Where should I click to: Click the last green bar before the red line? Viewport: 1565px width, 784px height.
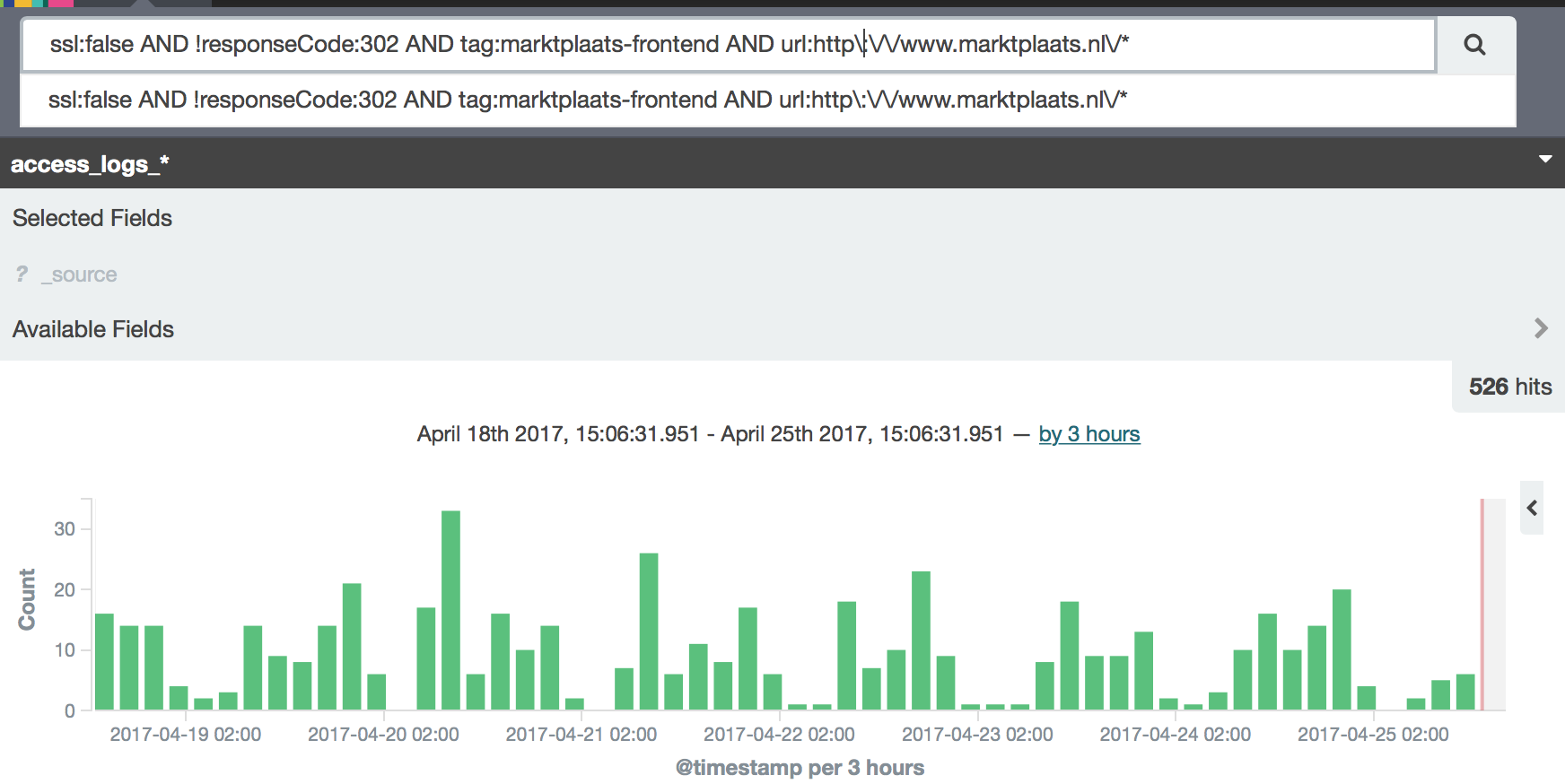click(1465, 692)
